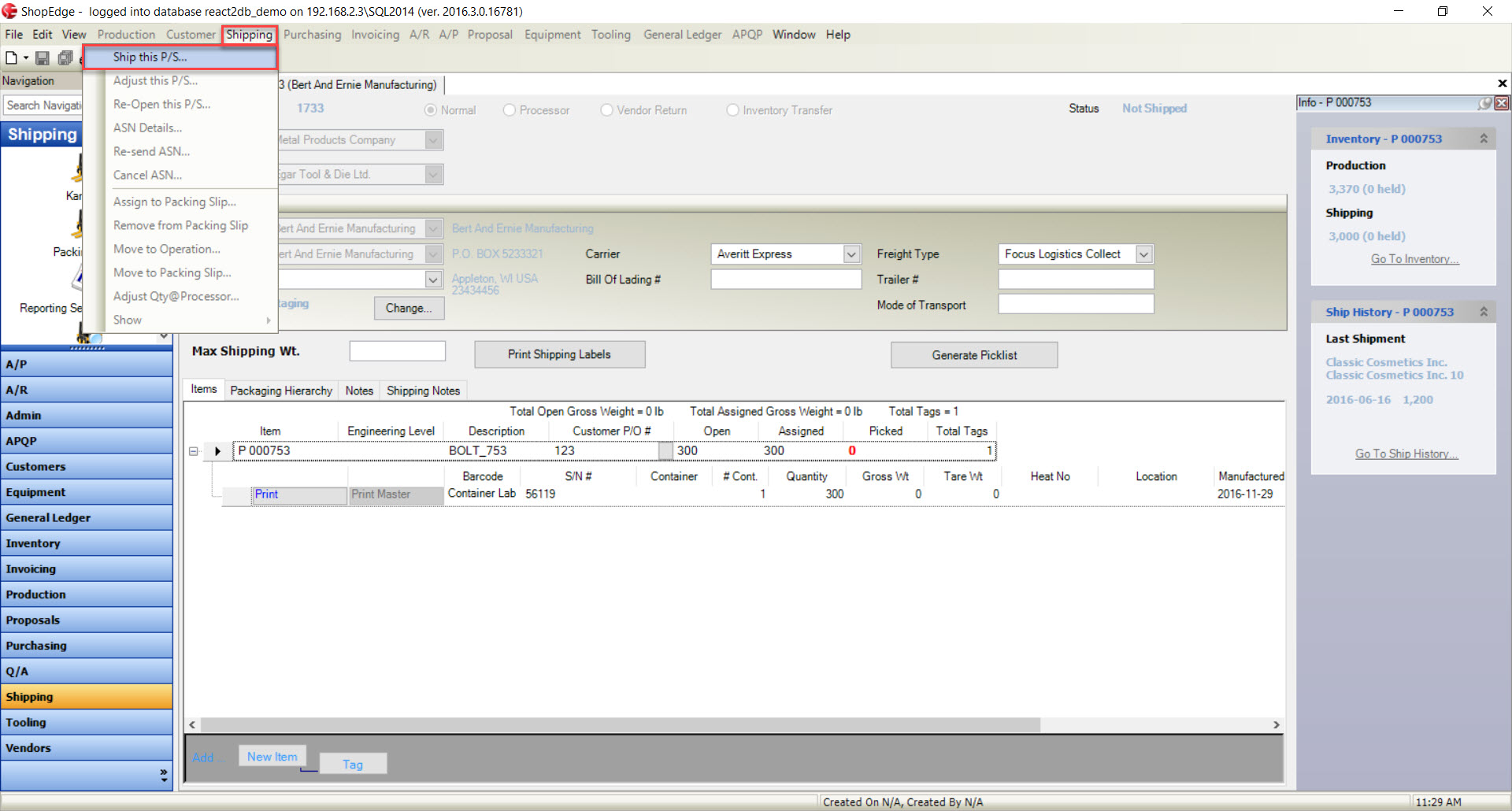Click the Mode of Transport input field

(x=1076, y=304)
